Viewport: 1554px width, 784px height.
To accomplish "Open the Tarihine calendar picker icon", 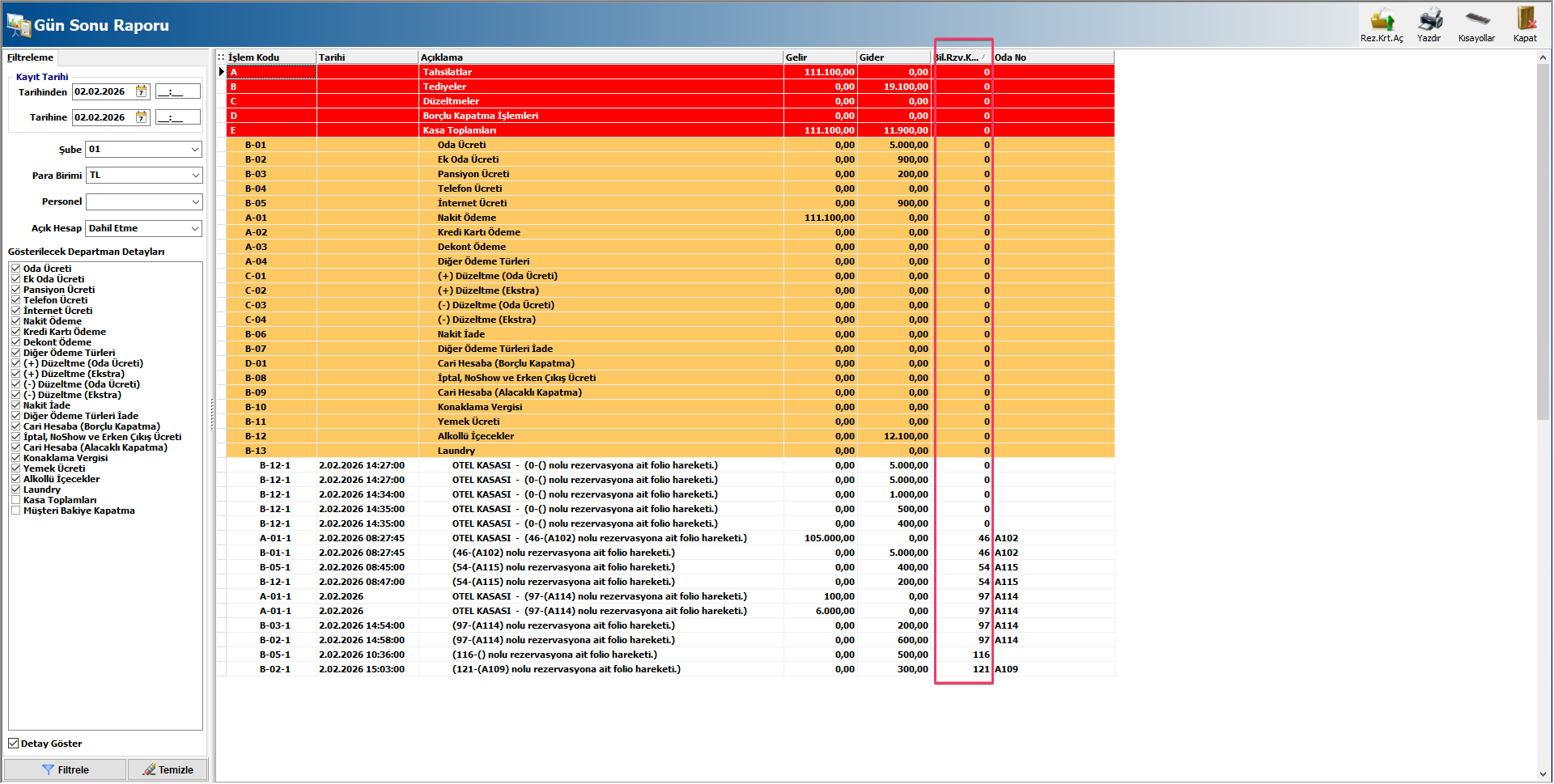I will click(142, 117).
